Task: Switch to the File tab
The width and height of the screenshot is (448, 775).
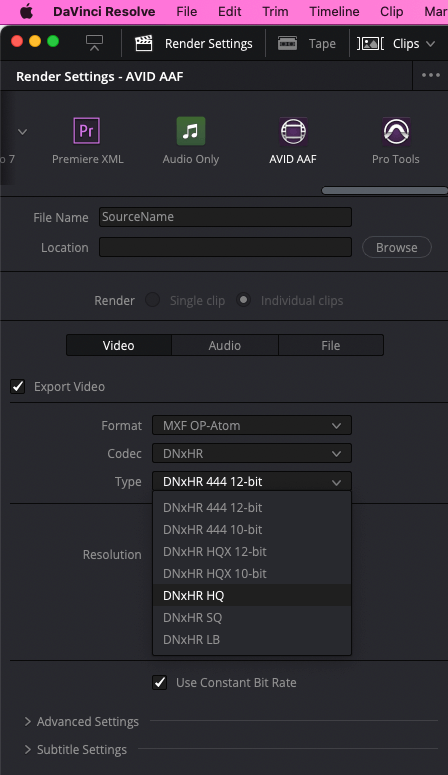Action: coord(331,345)
